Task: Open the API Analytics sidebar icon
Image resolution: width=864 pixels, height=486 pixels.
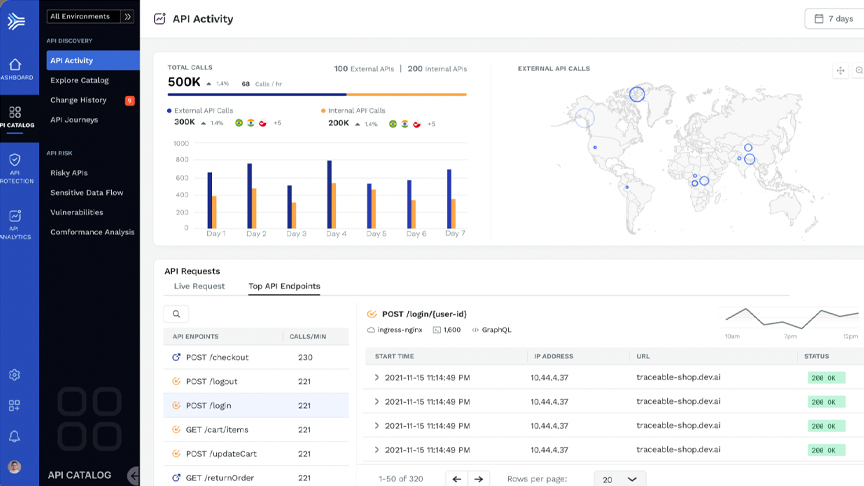Action: (x=15, y=215)
